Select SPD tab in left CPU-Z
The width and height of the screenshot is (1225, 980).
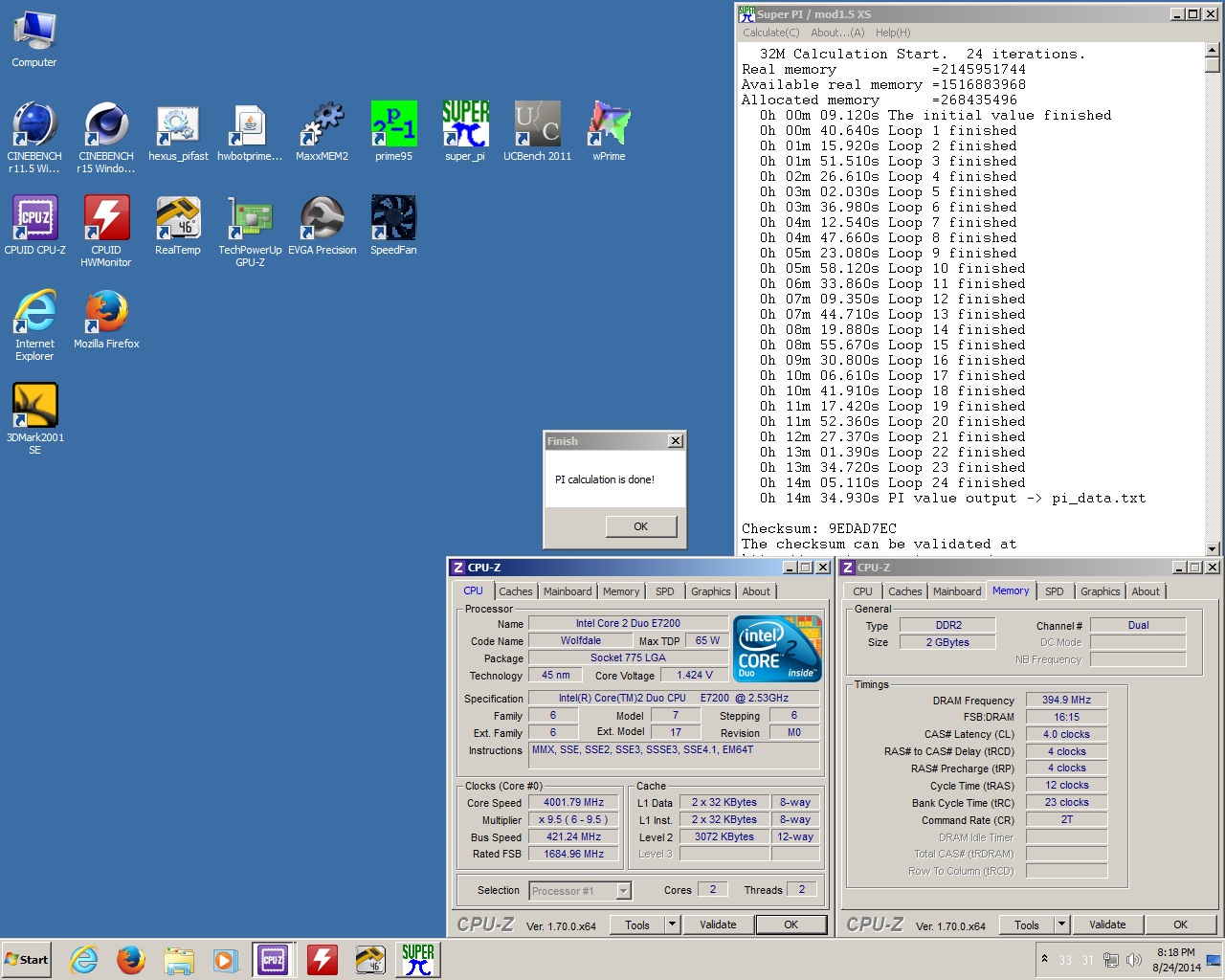665,591
